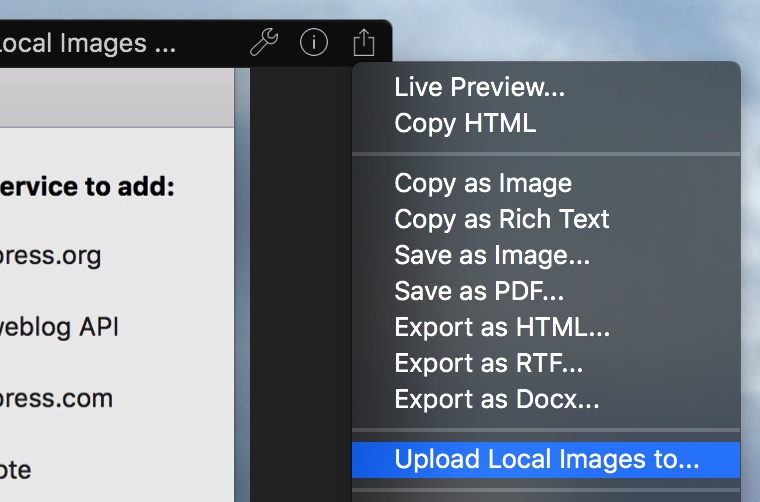The width and height of the screenshot is (760, 502).
Task: Choose Copy as Image
Action: (546, 183)
